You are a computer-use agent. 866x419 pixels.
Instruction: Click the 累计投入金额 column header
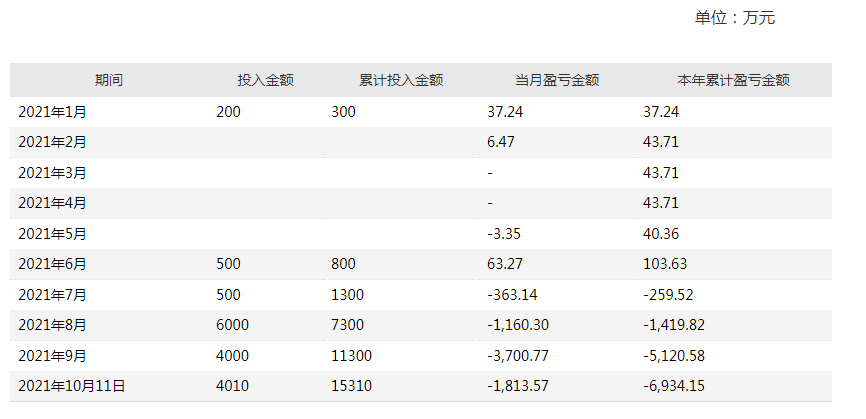[x=401, y=80]
